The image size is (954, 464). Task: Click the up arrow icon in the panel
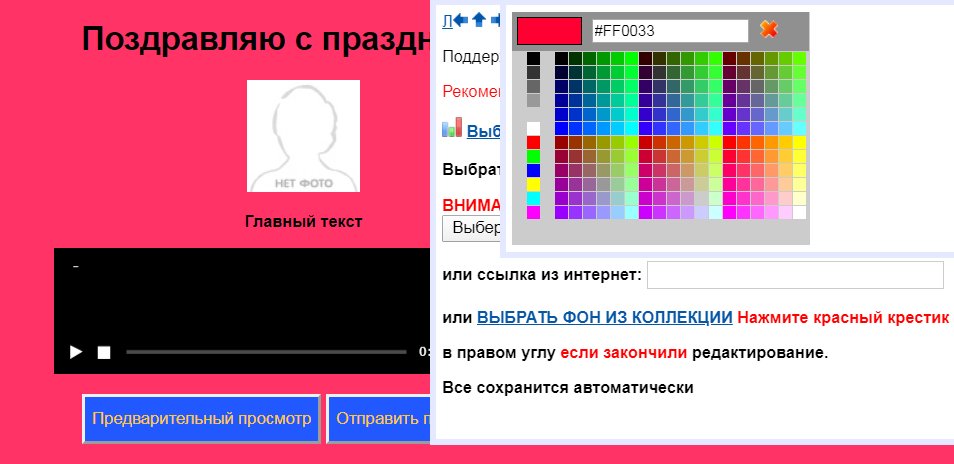click(x=479, y=19)
